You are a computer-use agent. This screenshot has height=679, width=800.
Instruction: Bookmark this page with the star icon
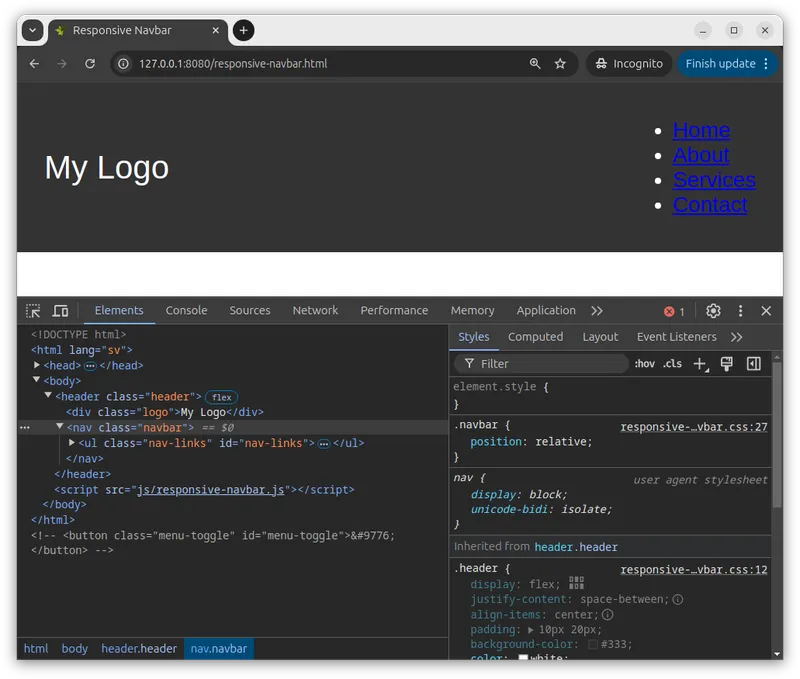tap(560, 63)
